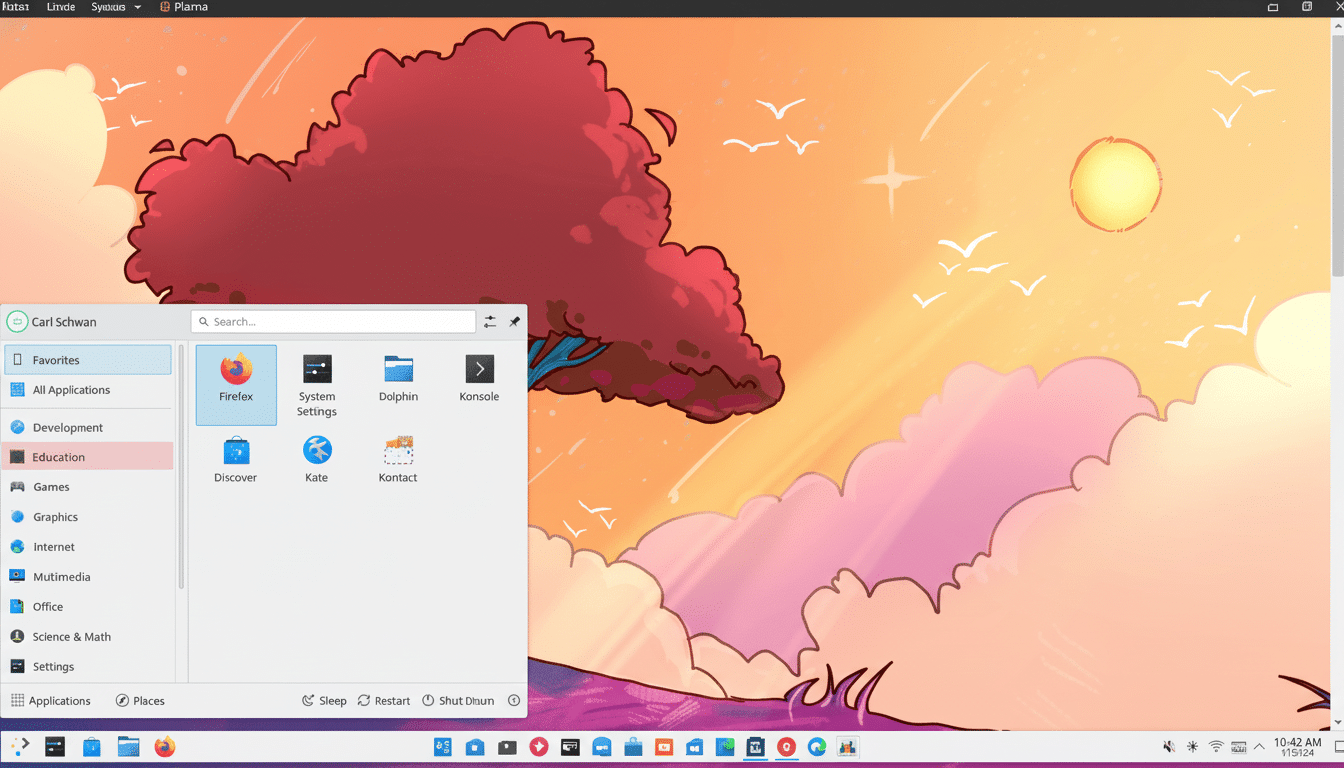This screenshot has width=1344, height=768.
Task: Click the Shut Down button
Action: (458, 700)
